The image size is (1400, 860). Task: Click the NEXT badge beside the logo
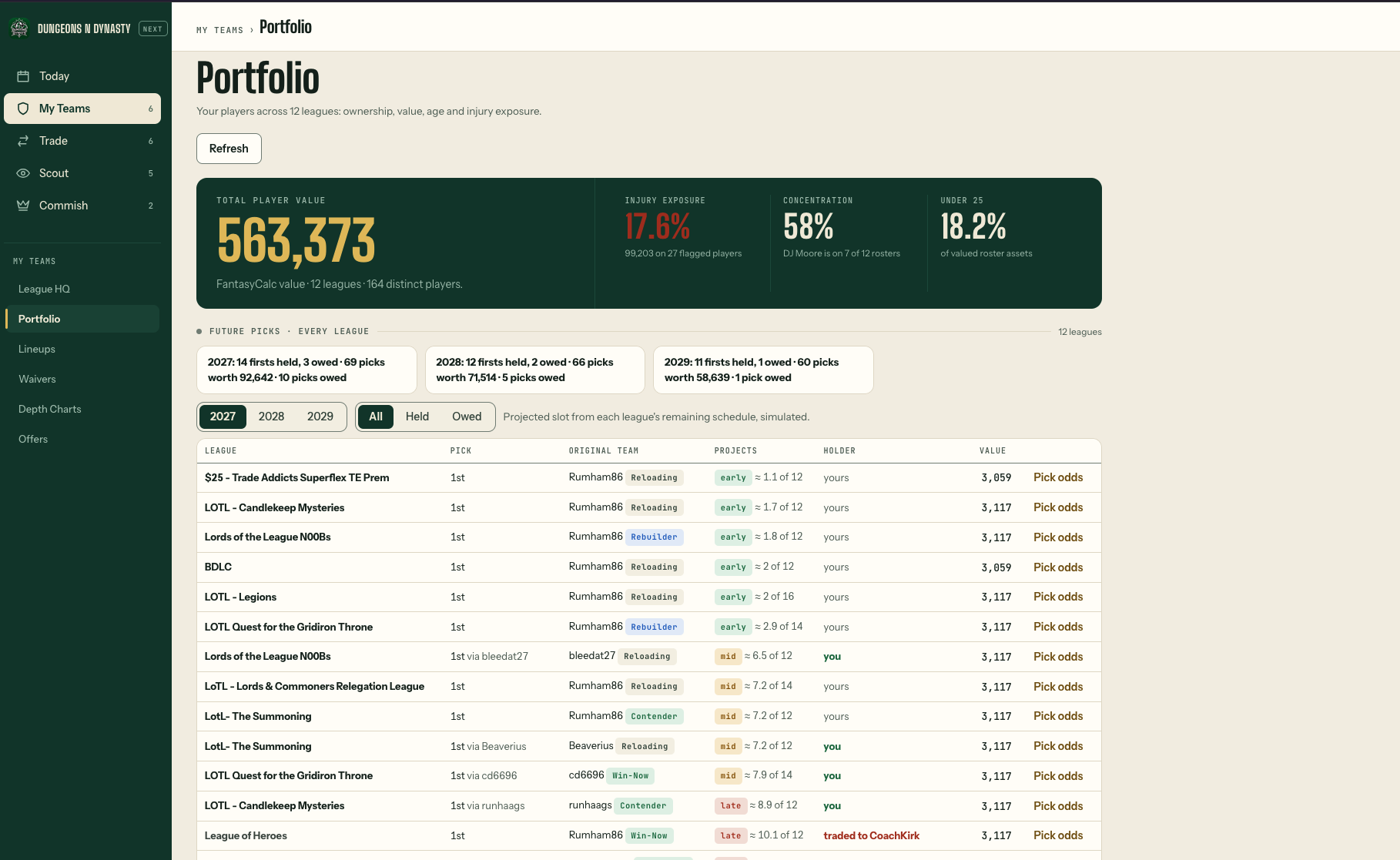(152, 29)
